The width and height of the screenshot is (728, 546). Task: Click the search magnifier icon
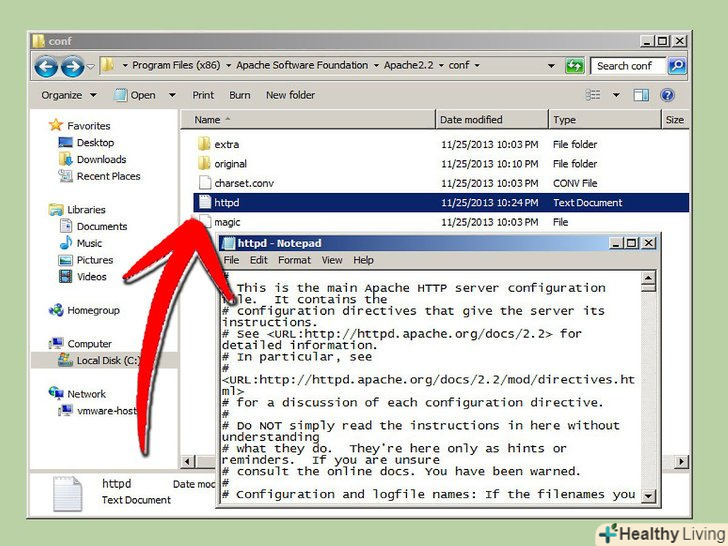pos(676,65)
